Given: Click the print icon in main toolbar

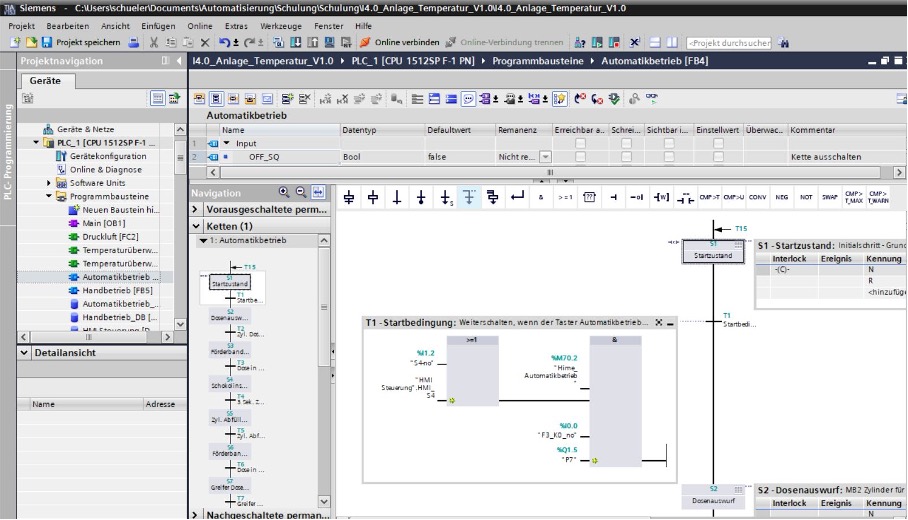Looking at the screenshot, I should coord(134,43).
